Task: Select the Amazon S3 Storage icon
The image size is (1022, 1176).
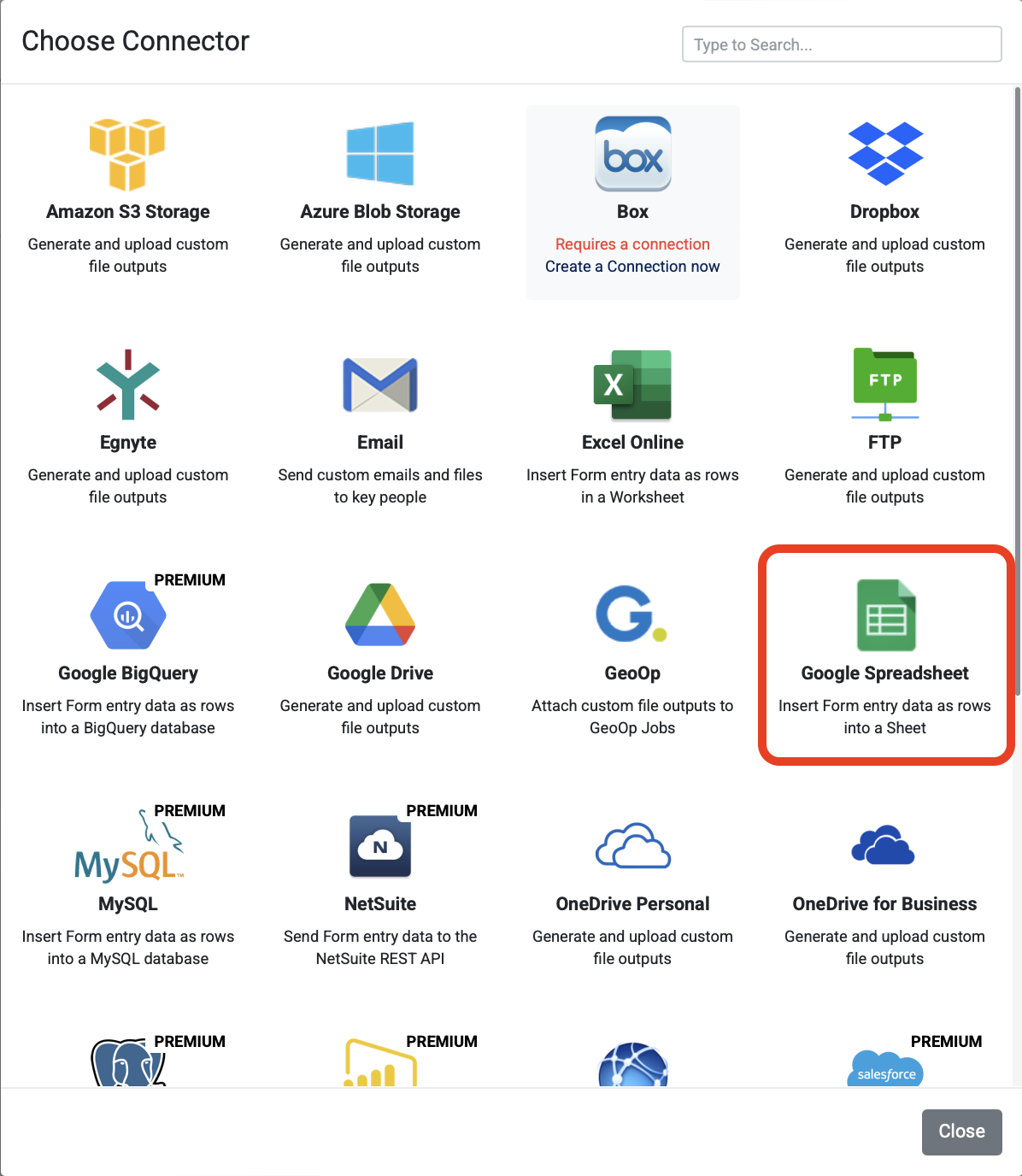Action: (127, 154)
